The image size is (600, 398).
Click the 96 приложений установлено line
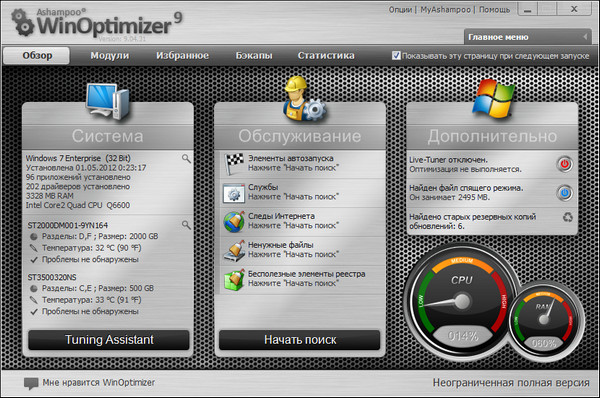(78, 177)
